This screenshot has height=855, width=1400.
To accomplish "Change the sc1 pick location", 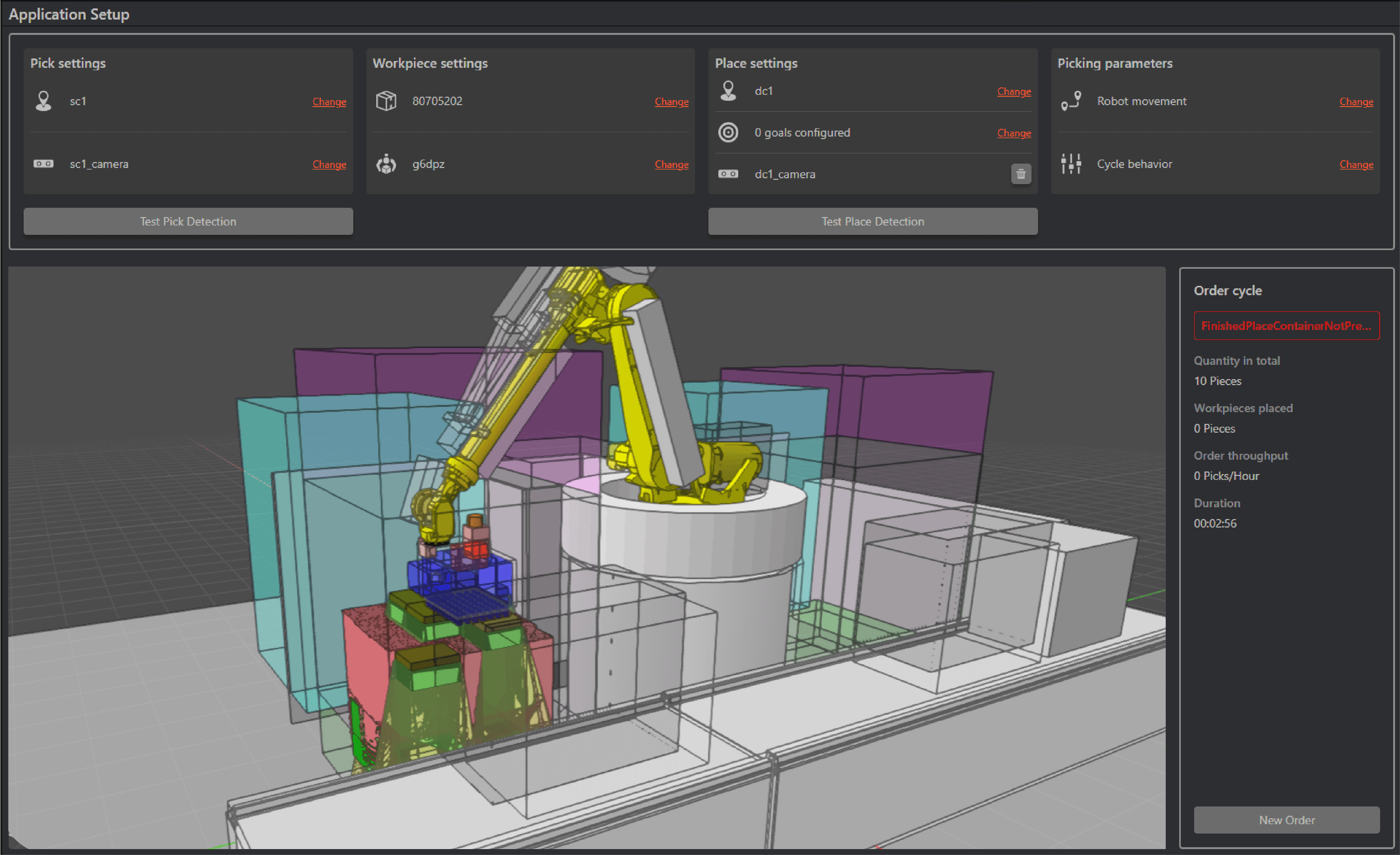I will [x=329, y=102].
